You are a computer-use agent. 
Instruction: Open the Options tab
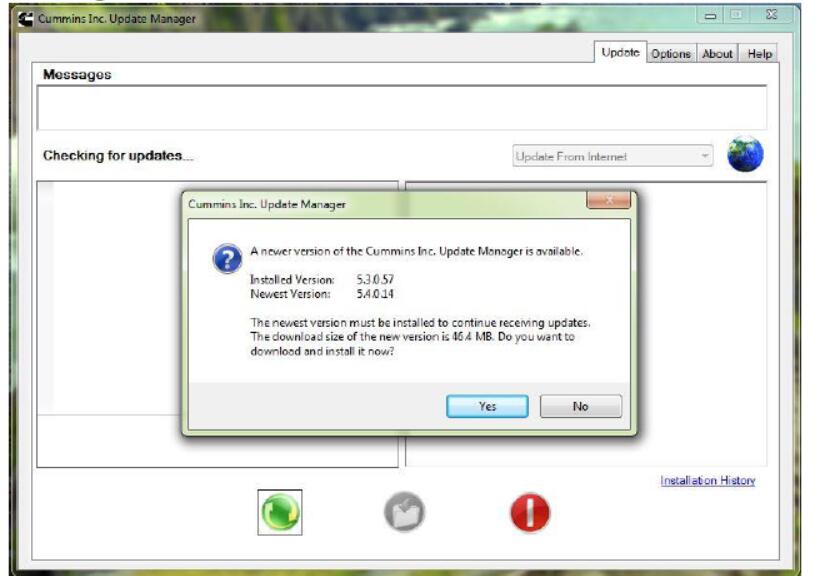coord(671,53)
